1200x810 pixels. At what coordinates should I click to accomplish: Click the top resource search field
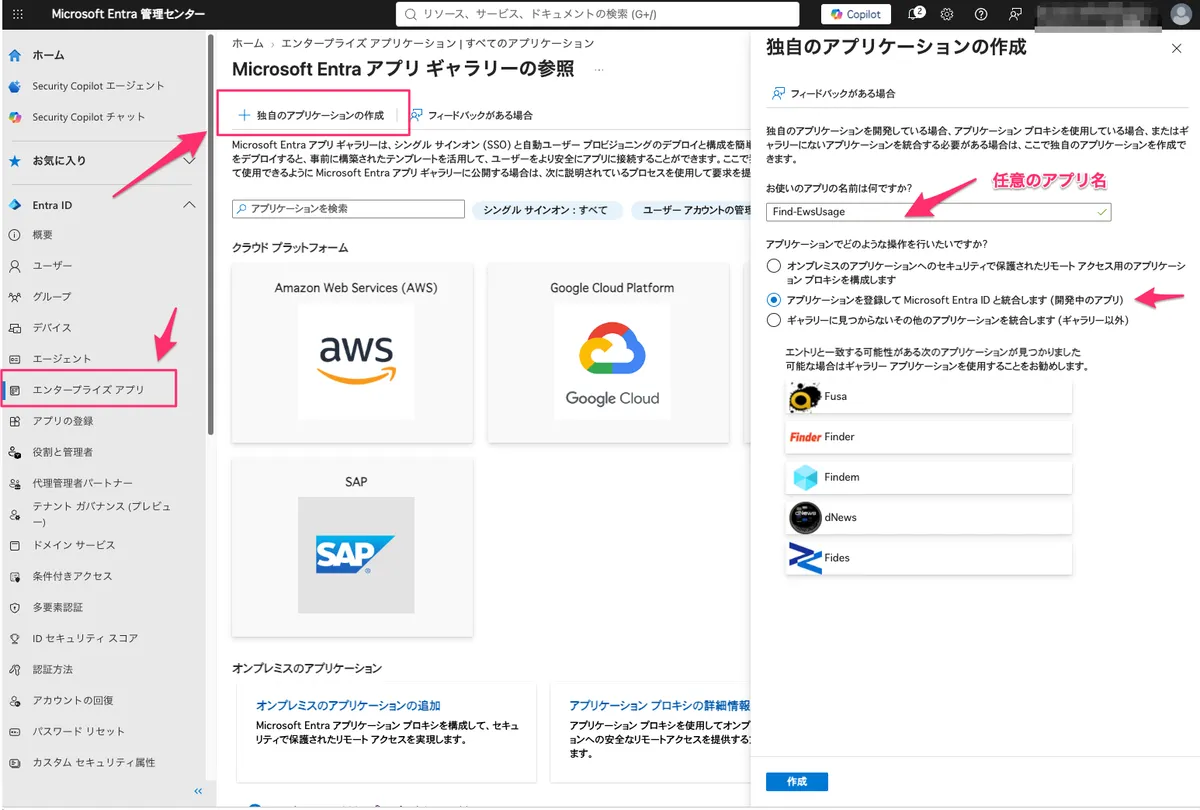(598, 14)
